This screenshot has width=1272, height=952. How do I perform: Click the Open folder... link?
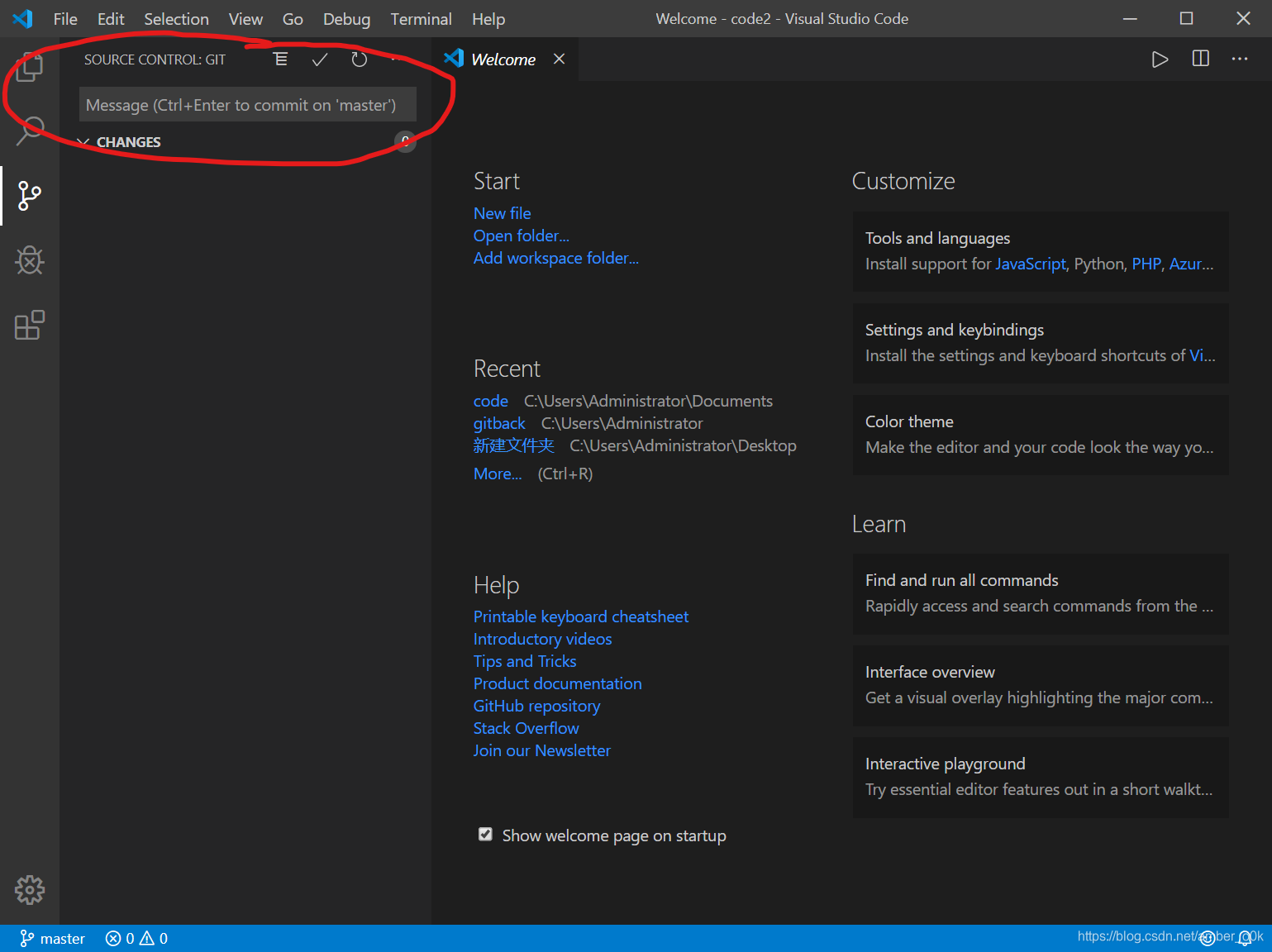pos(522,236)
